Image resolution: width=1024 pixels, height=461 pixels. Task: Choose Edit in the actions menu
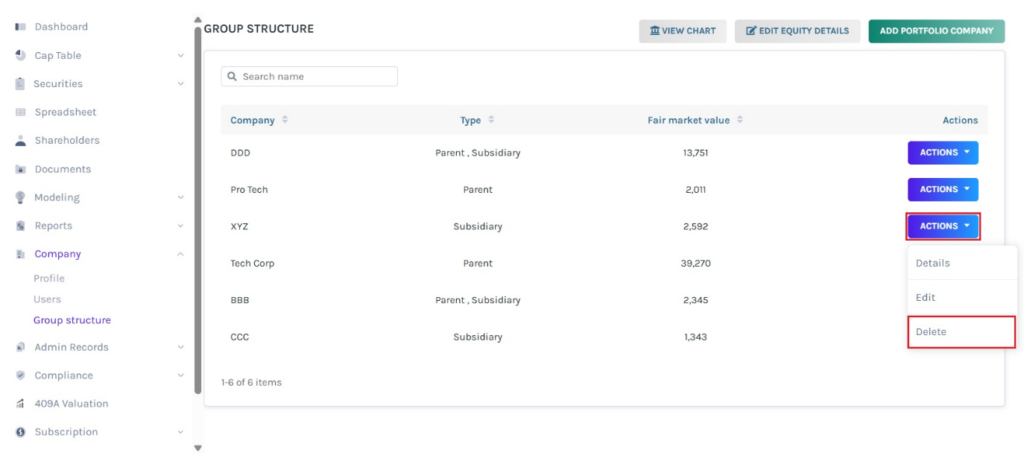click(x=926, y=298)
